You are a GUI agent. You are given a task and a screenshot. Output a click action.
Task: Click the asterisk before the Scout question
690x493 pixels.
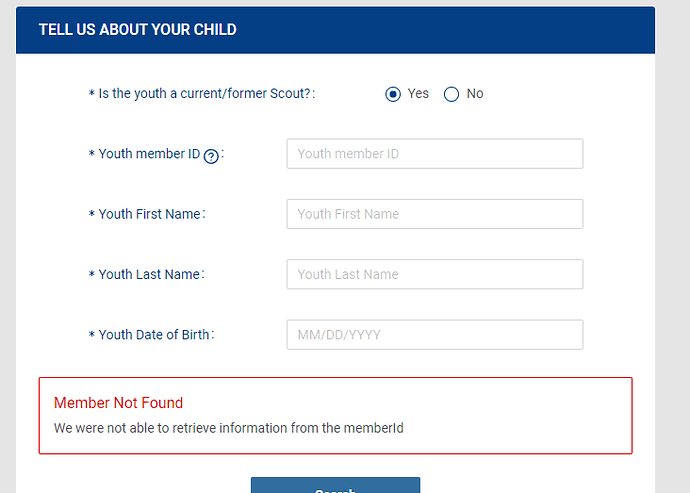tap(91, 95)
